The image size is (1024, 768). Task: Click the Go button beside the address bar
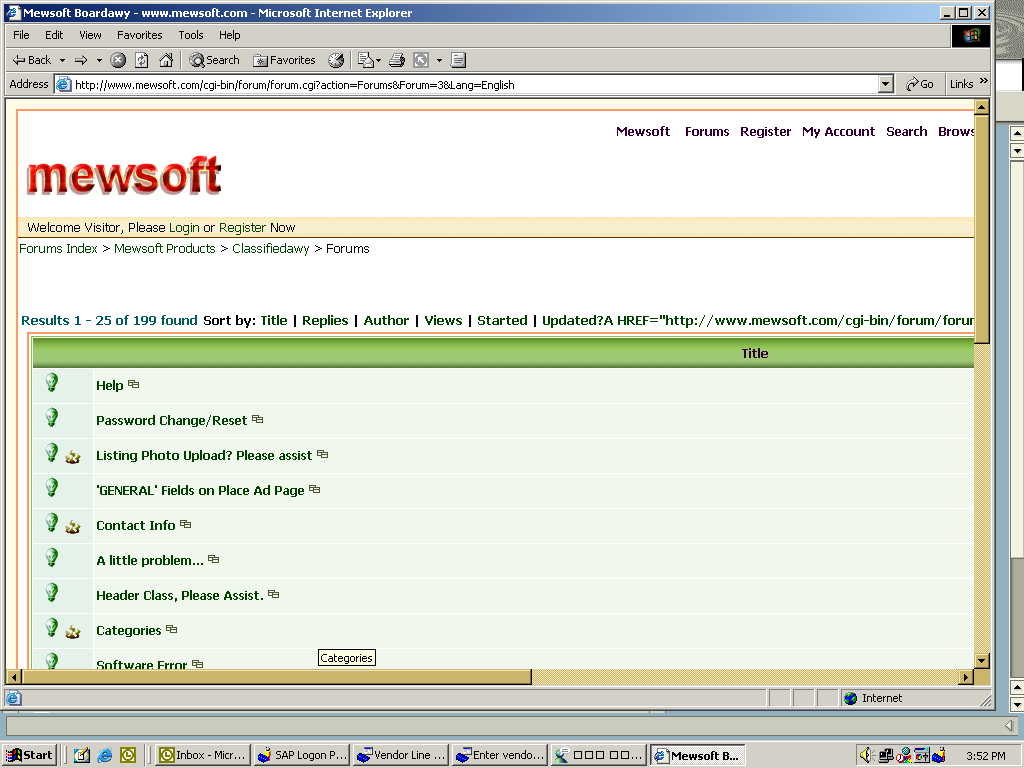coord(920,84)
